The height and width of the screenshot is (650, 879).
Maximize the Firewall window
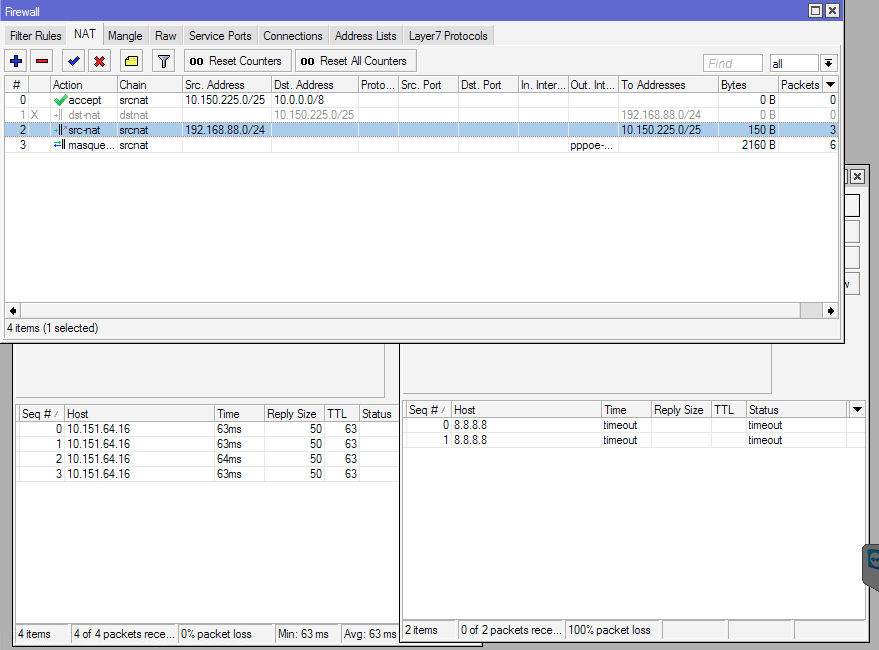(816, 11)
